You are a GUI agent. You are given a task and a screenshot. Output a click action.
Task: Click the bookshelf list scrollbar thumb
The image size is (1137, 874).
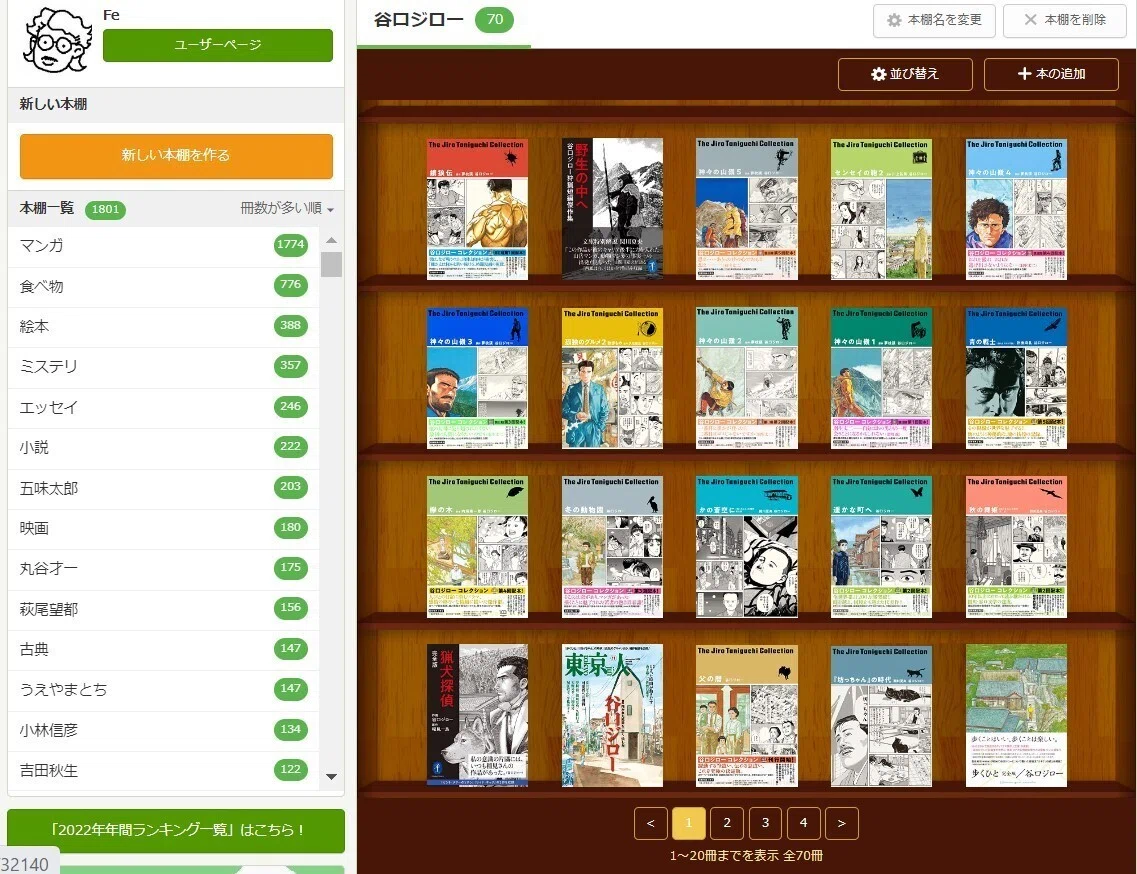click(x=331, y=264)
